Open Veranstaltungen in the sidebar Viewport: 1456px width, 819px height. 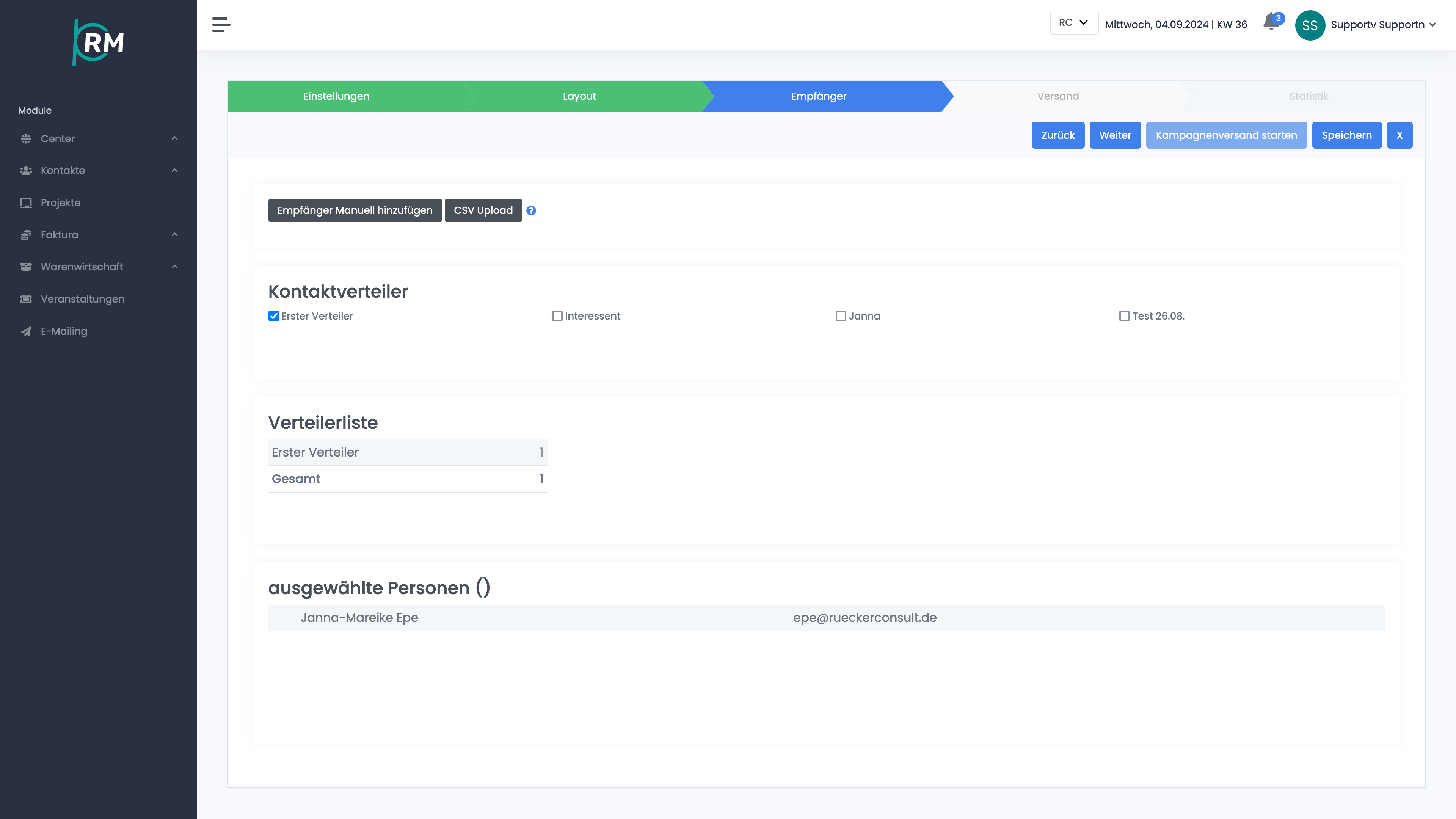coord(83,299)
